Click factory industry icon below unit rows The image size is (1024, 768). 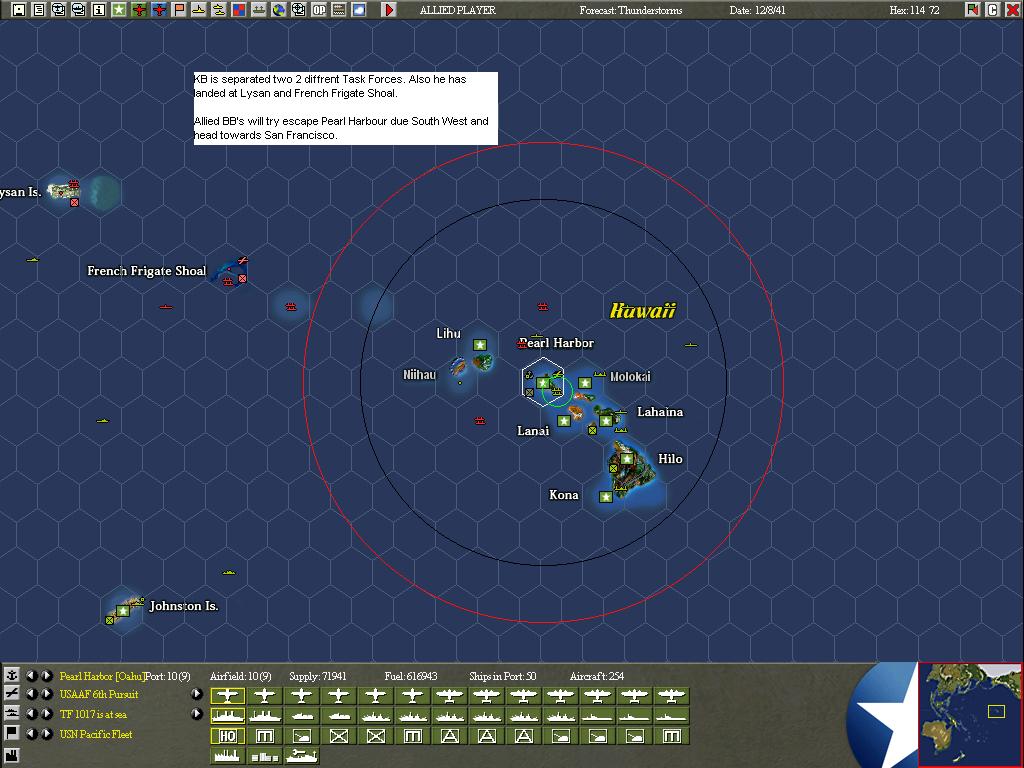click(x=227, y=756)
